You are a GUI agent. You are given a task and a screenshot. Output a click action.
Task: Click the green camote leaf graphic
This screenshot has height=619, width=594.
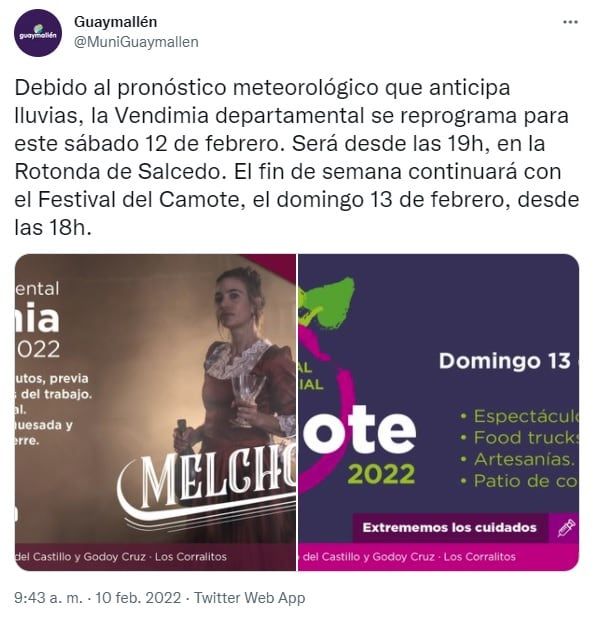(x=327, y=303)
